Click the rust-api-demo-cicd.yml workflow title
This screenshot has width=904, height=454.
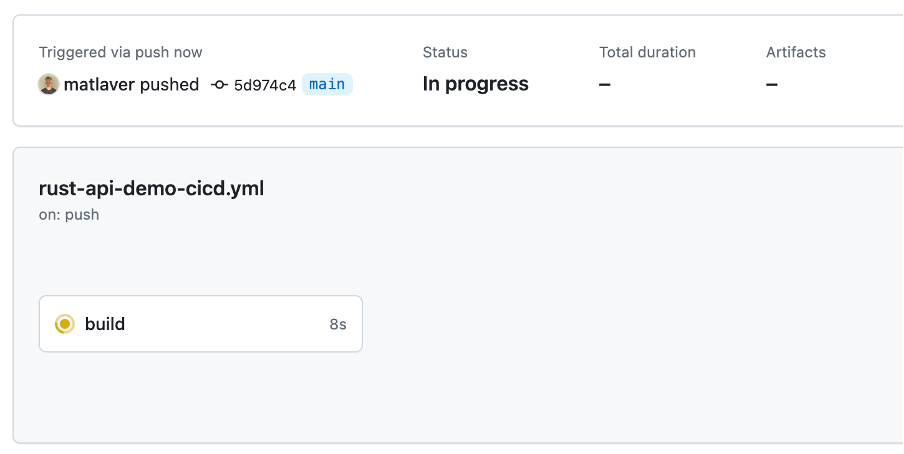point(151,189)
